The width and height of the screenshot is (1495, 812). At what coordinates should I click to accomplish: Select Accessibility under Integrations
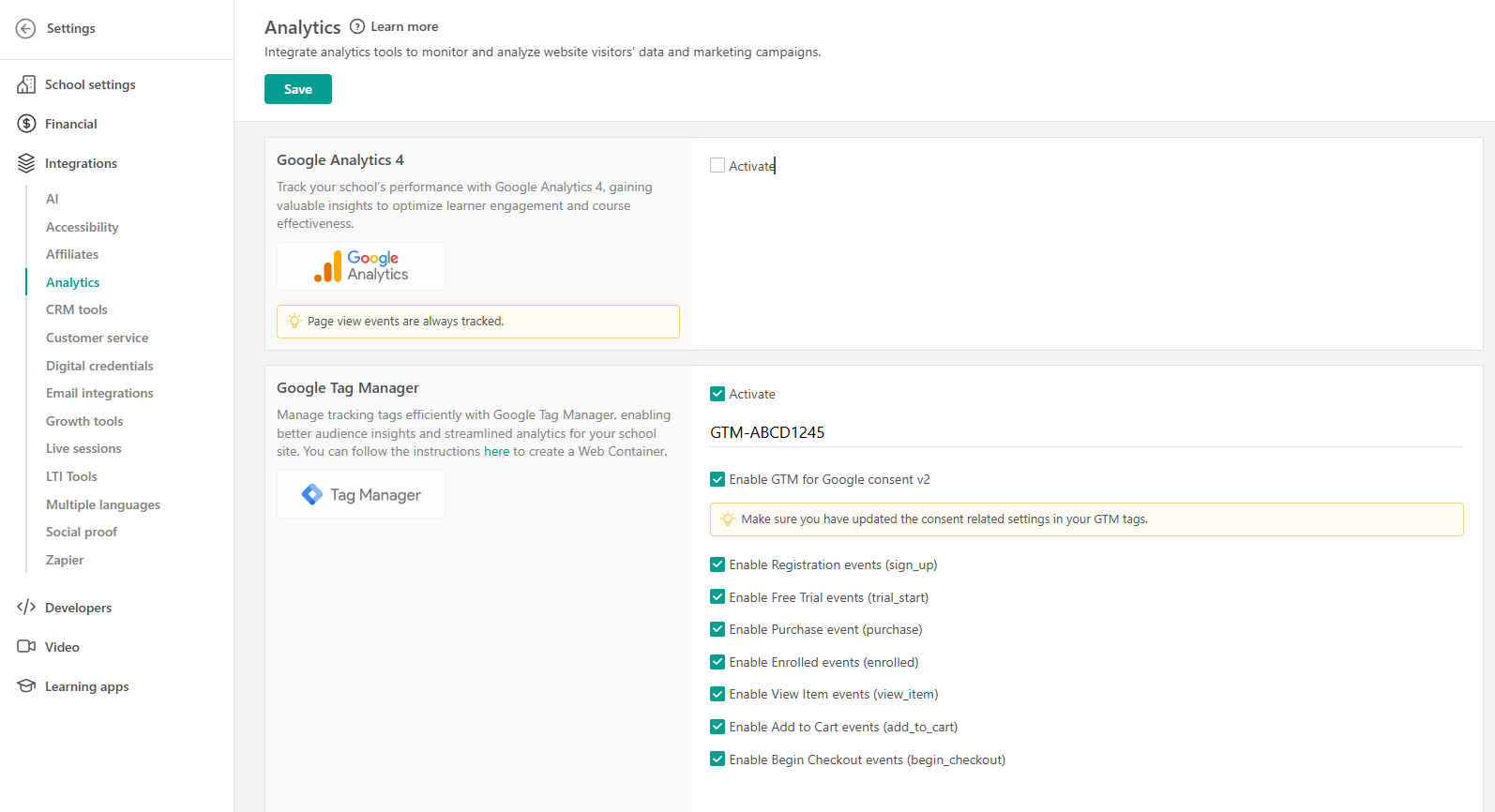[83, 227]
